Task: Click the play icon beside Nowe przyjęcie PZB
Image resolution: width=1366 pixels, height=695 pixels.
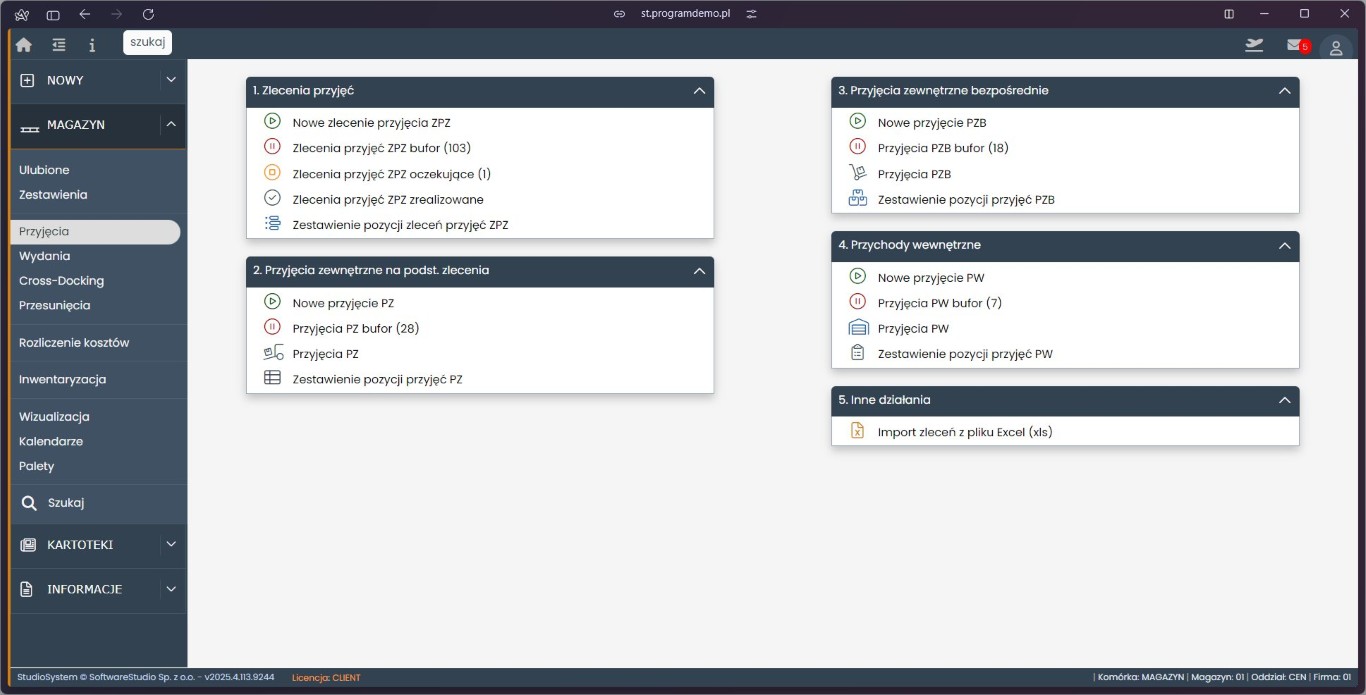Action: click(857, 122)
